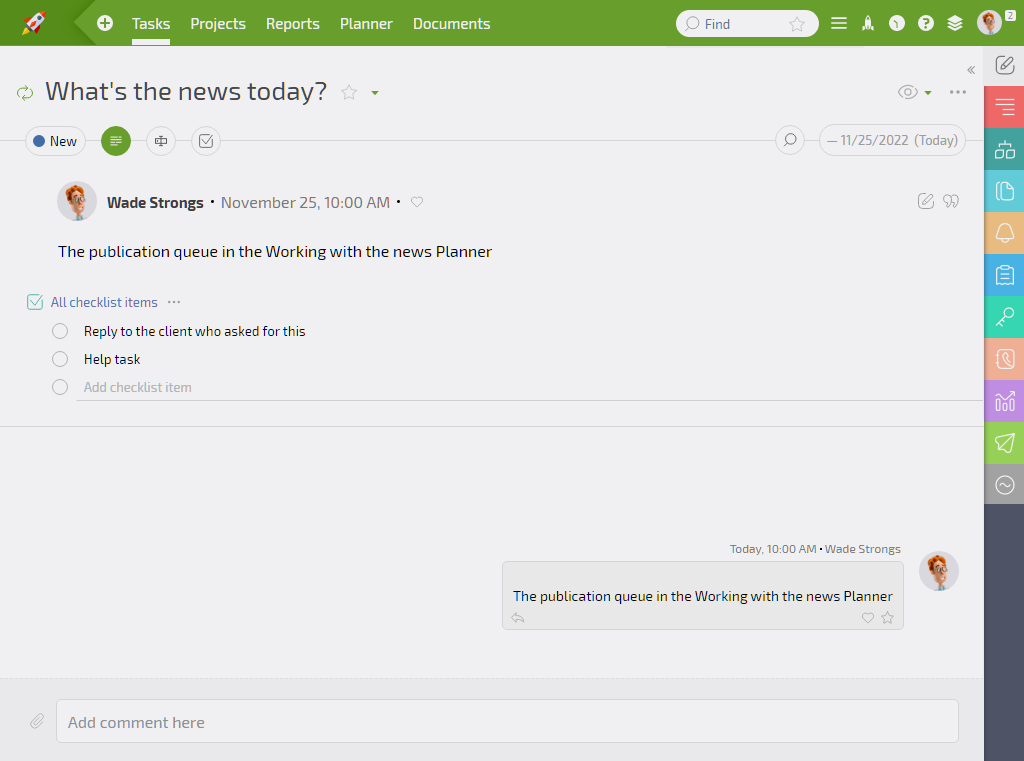Click the recurring task refresh icon
Image resolution: width=1024 pixels, height=761 pixels.
point(25,93)
